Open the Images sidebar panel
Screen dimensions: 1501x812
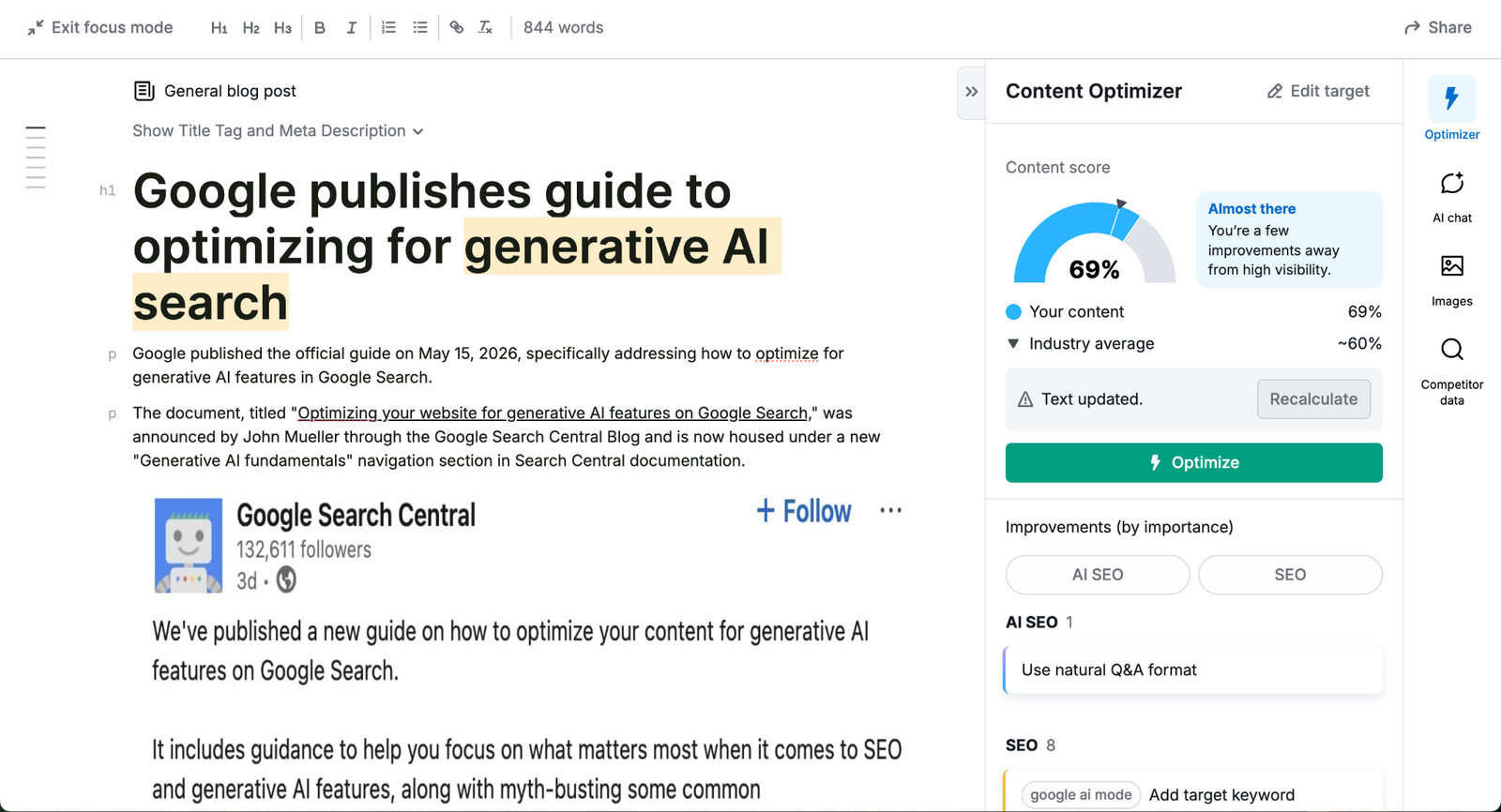[x=1452, y=280]
